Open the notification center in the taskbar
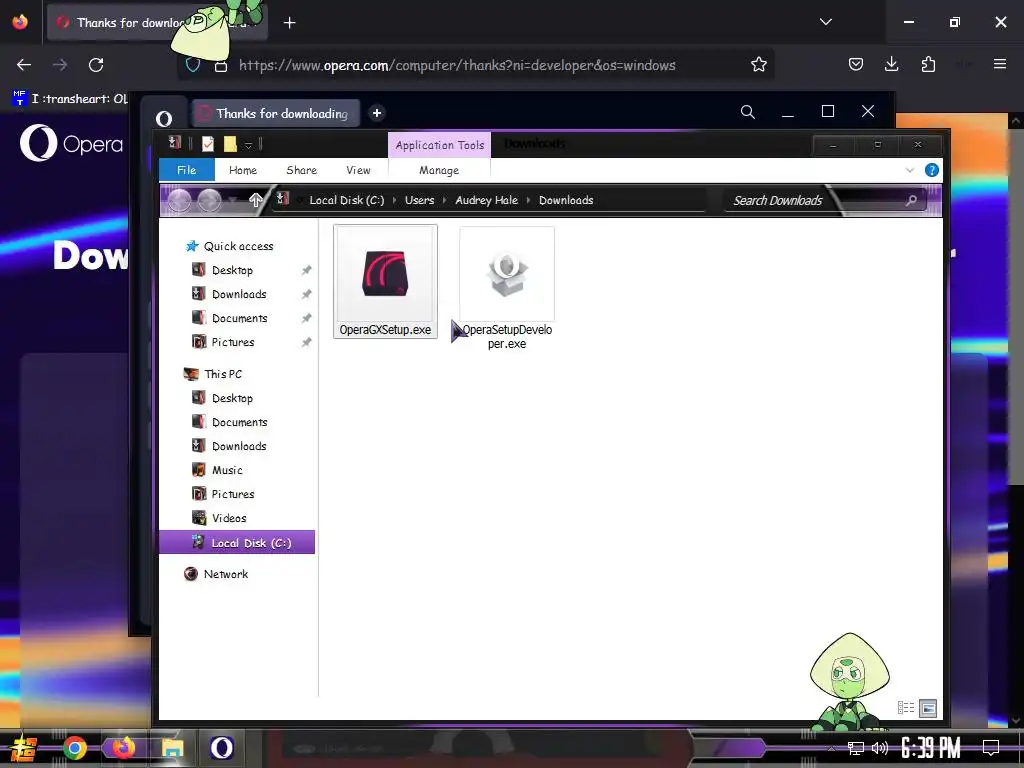1024x768 pixels. [991, 748]
